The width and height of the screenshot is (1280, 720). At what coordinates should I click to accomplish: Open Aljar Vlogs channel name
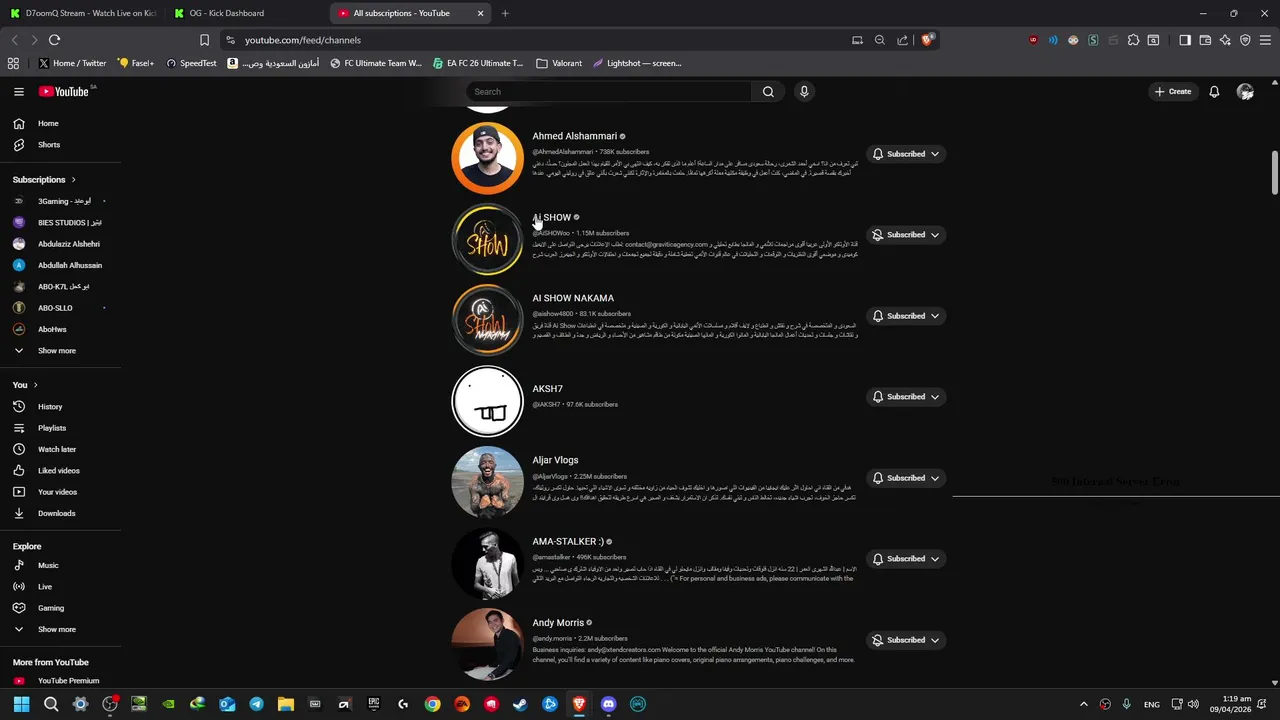(555, 460)
